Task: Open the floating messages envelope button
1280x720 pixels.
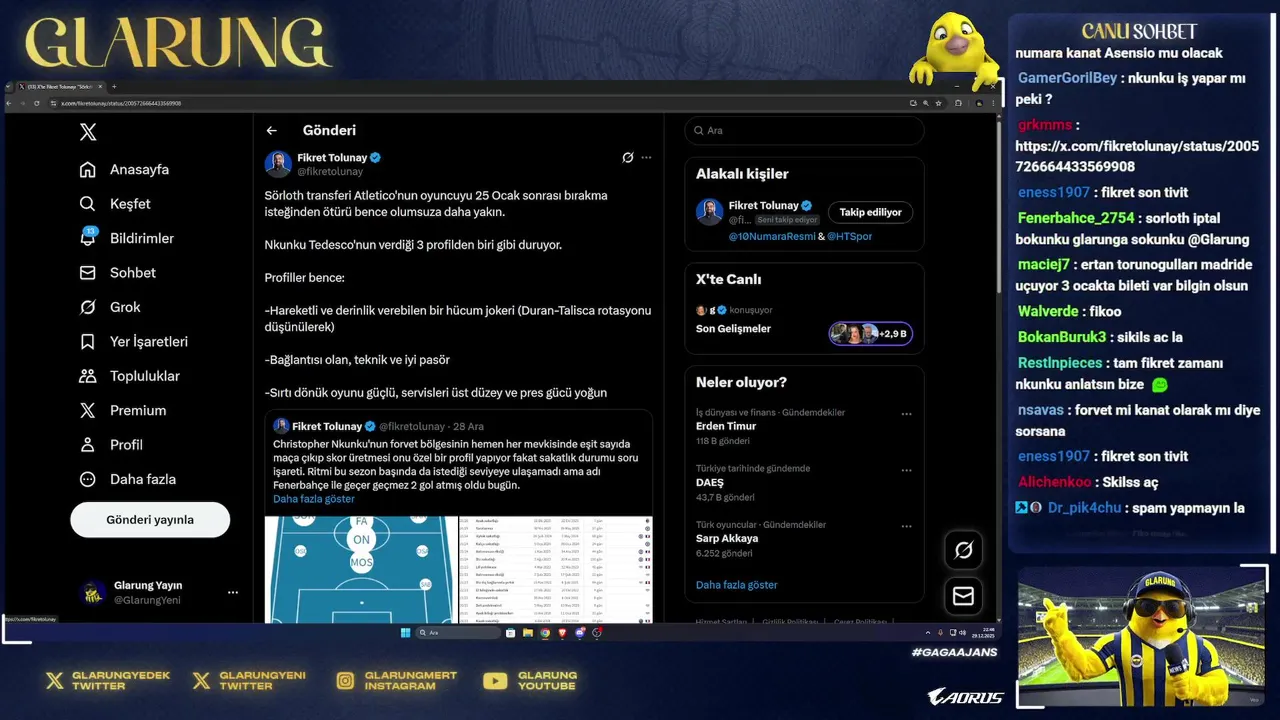Action: [963, 596]
